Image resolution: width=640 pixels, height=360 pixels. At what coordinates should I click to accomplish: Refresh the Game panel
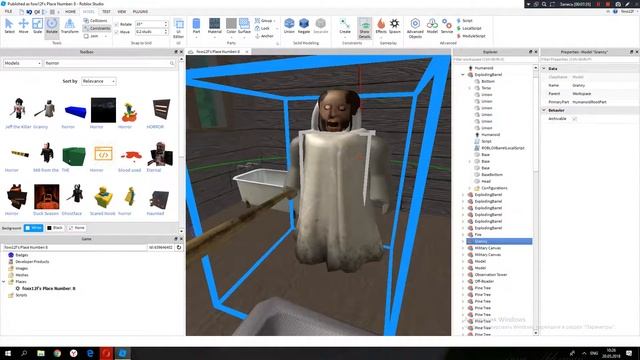click(x=179, y=247)
